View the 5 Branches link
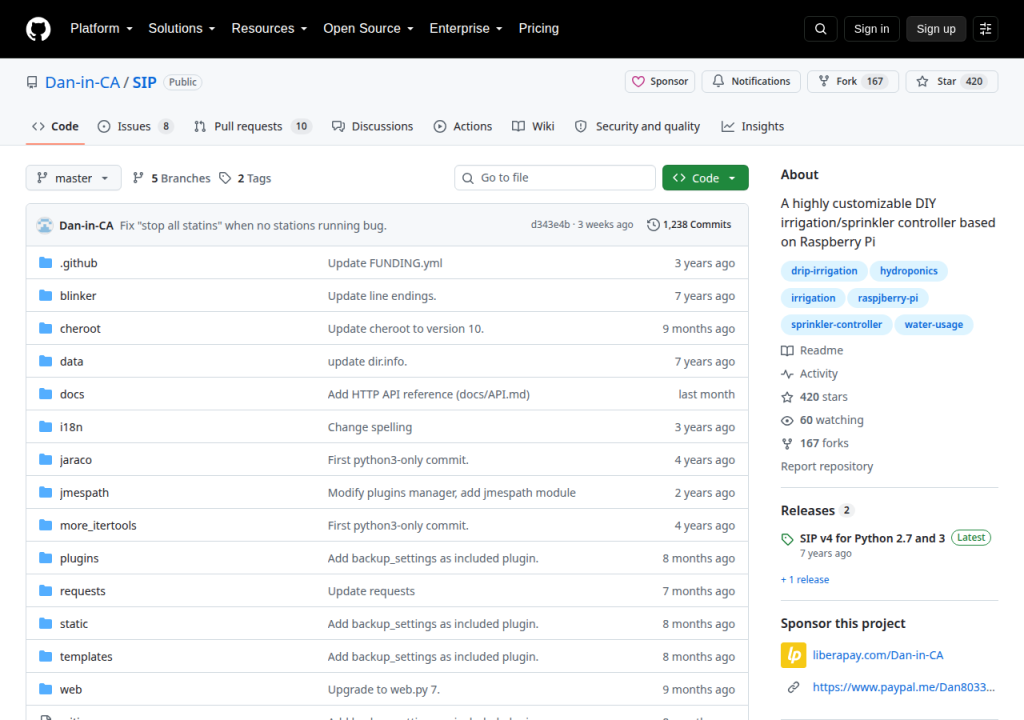 [171, 178]
